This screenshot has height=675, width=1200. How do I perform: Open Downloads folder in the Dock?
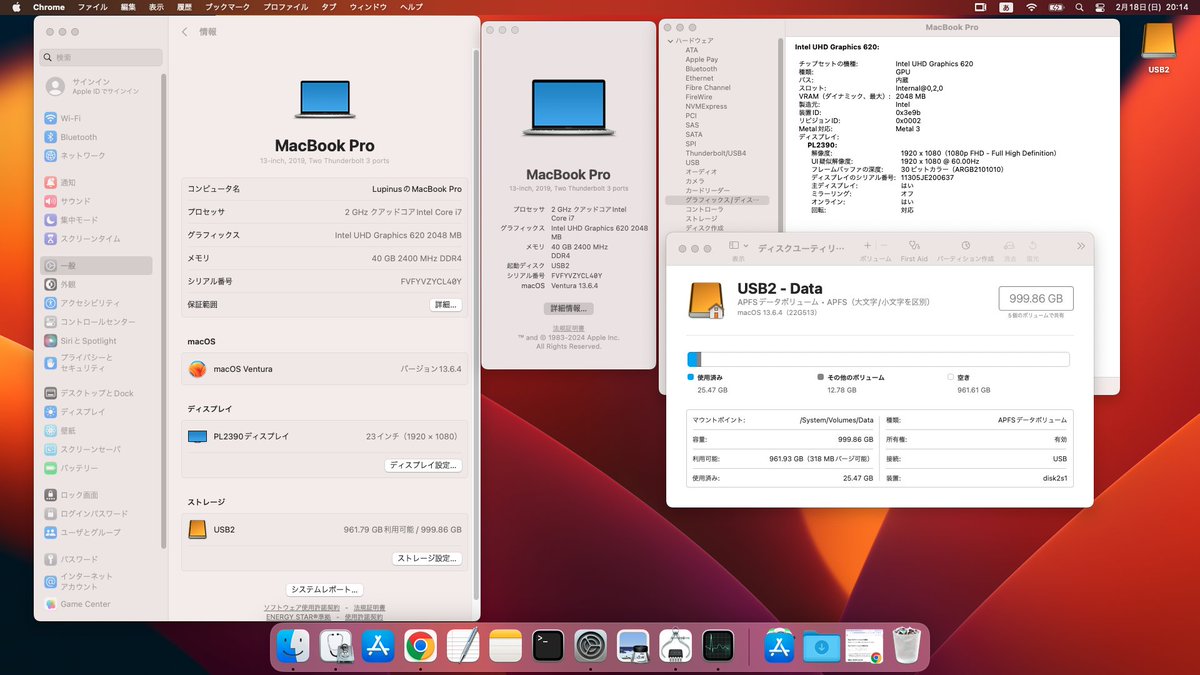coord(821,646)
